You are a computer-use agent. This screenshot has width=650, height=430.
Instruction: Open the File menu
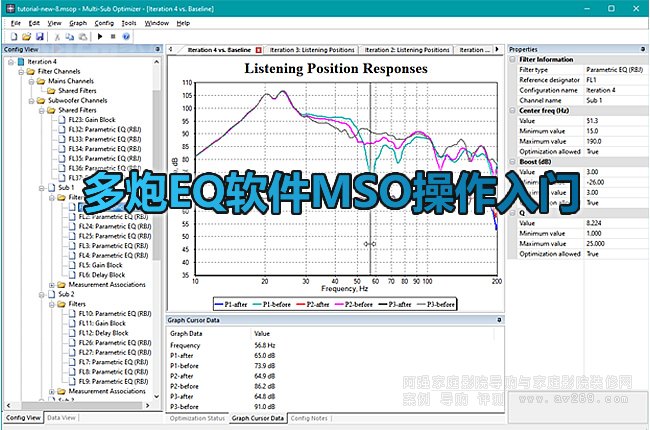click(x=15, y=23)
